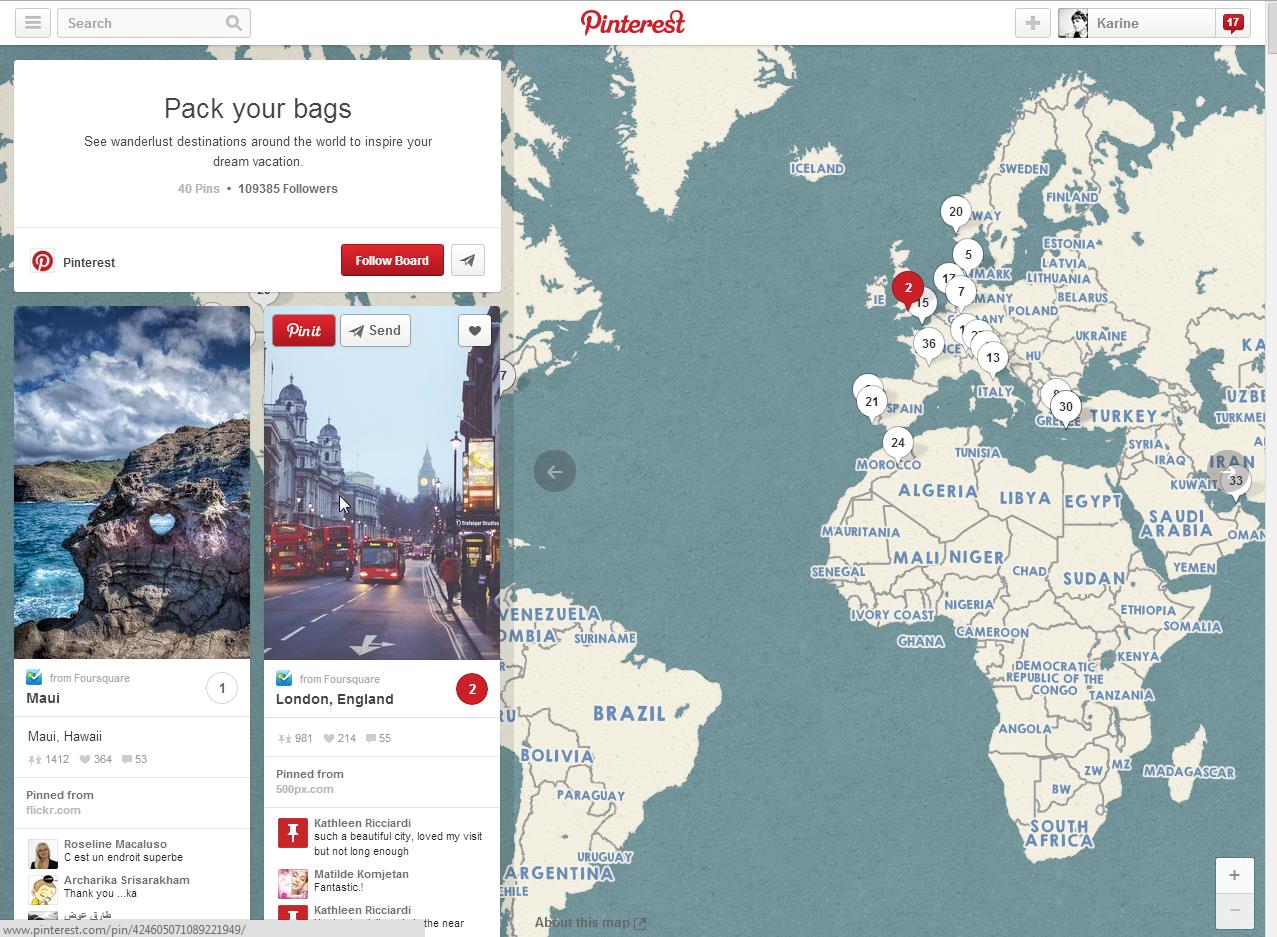Click the Foursquare icon on the Maui pin
1277x937 pixels.
pyautogui.click(x=34, y=677)
